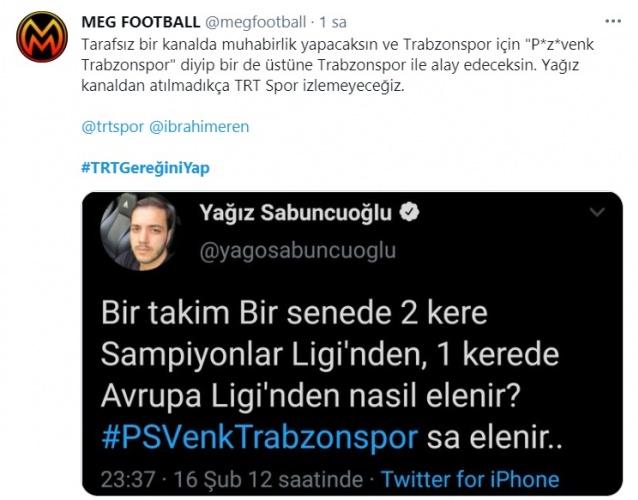
Task: Click the 23:37 embedded tweet timestamp
Action: (128, 479)
